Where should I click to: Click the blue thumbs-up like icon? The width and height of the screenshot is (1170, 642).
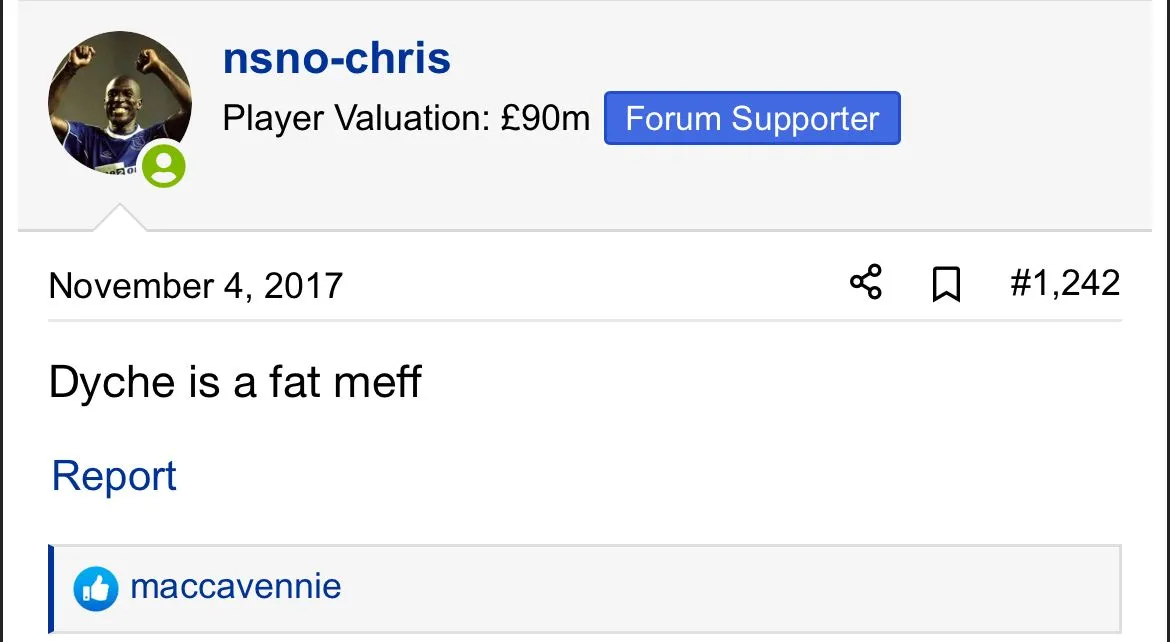click(x=96, y=588)
